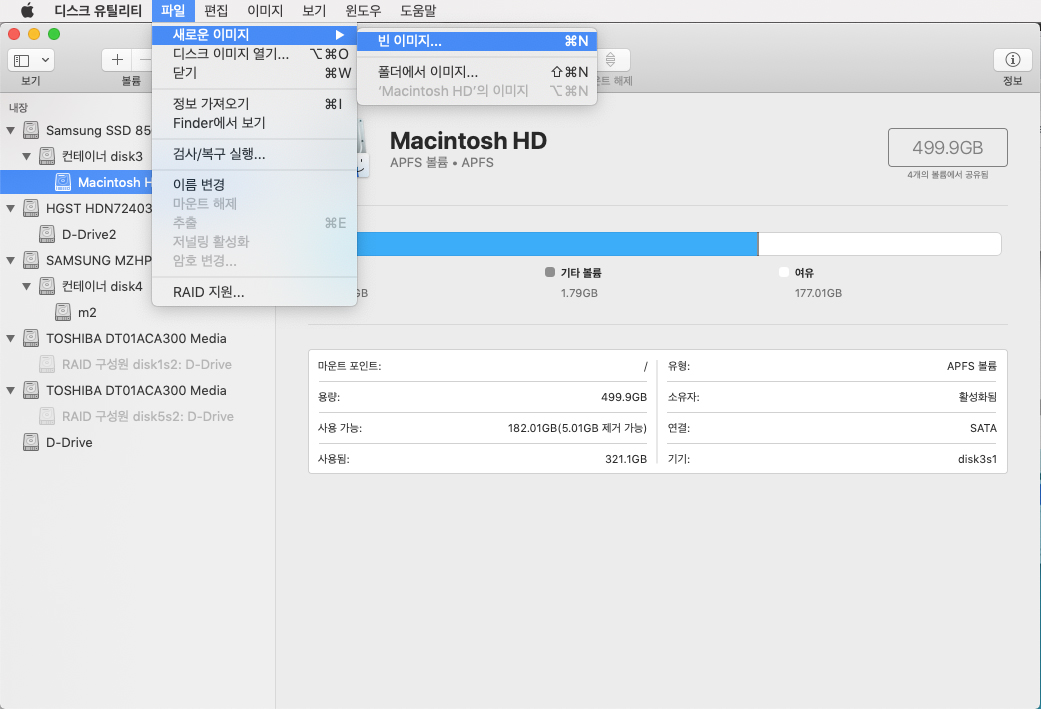Viewport: 1041px width, 709px height.
Task: Select 폴더에서 이미지... submenu item
Action: (x=477, y=72)
